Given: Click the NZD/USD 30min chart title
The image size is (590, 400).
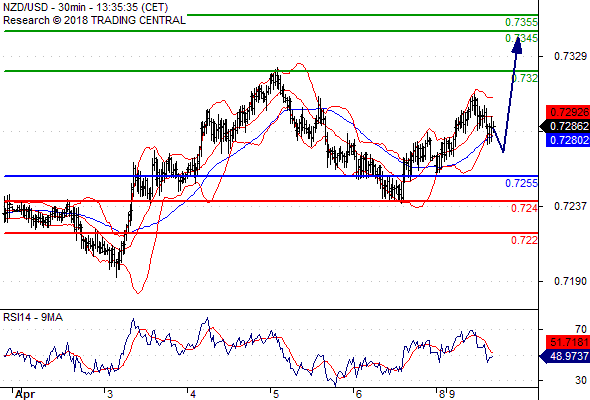Looking at the screenshot, I should tap(86, 8).
